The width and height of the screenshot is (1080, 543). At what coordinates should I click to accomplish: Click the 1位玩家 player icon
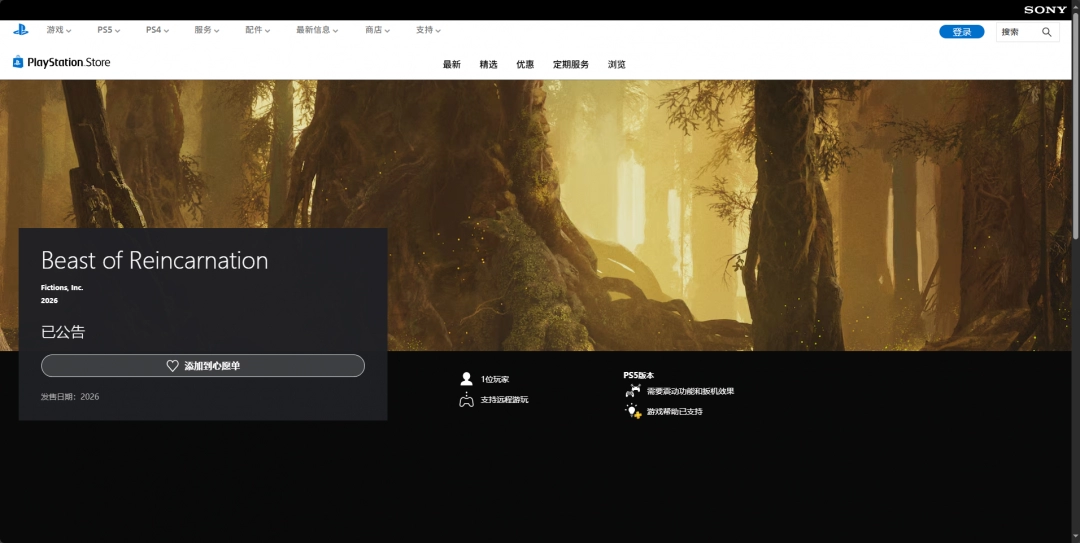(x=466, y=379)
